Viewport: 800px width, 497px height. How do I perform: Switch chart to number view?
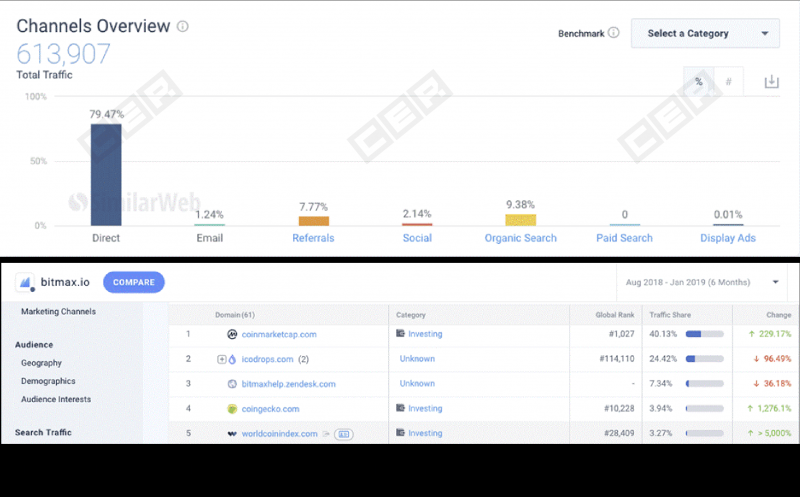[x=729, y=82]
